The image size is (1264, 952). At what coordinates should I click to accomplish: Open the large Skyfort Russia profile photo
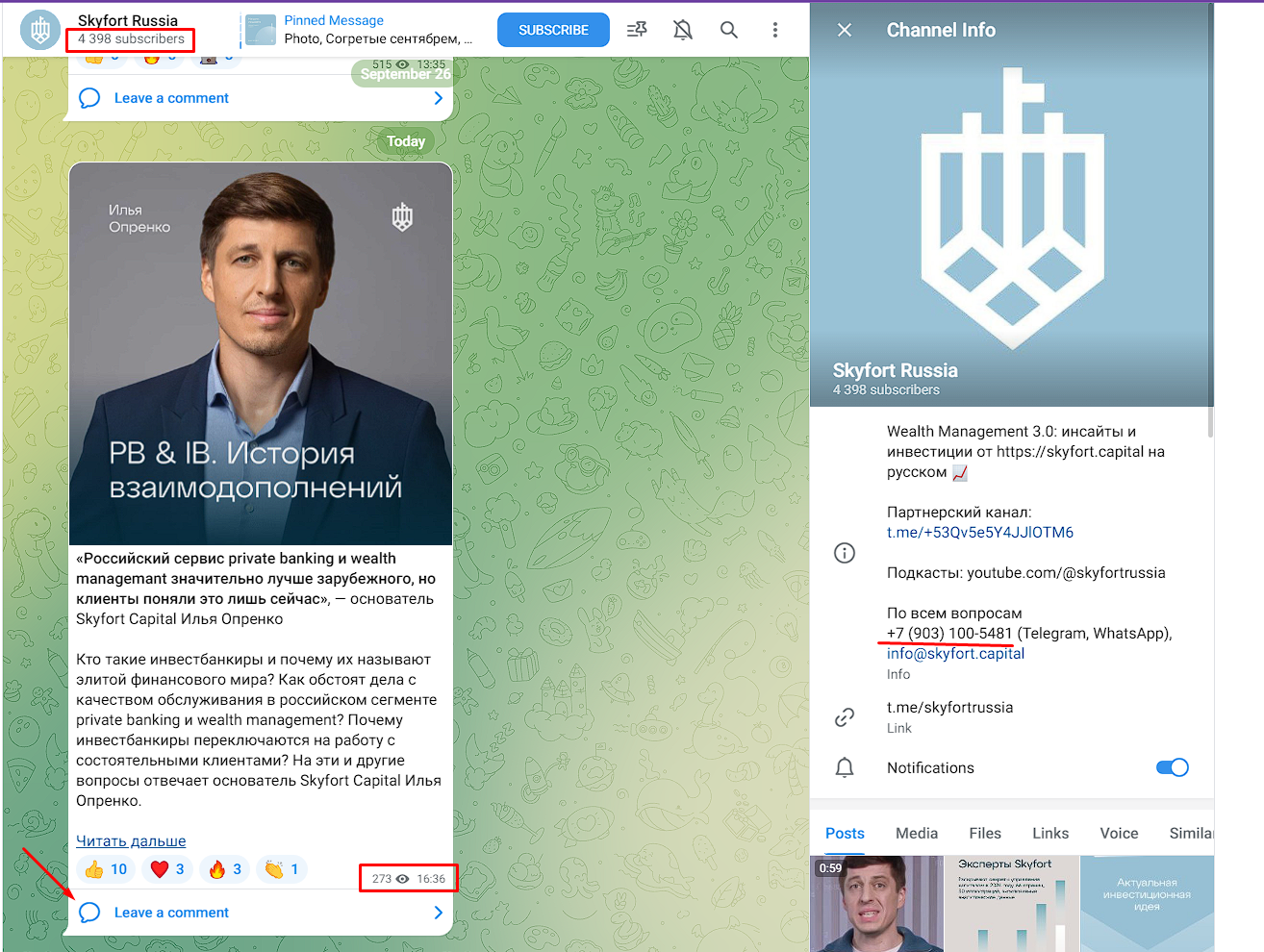click(x=1012, y=205)
